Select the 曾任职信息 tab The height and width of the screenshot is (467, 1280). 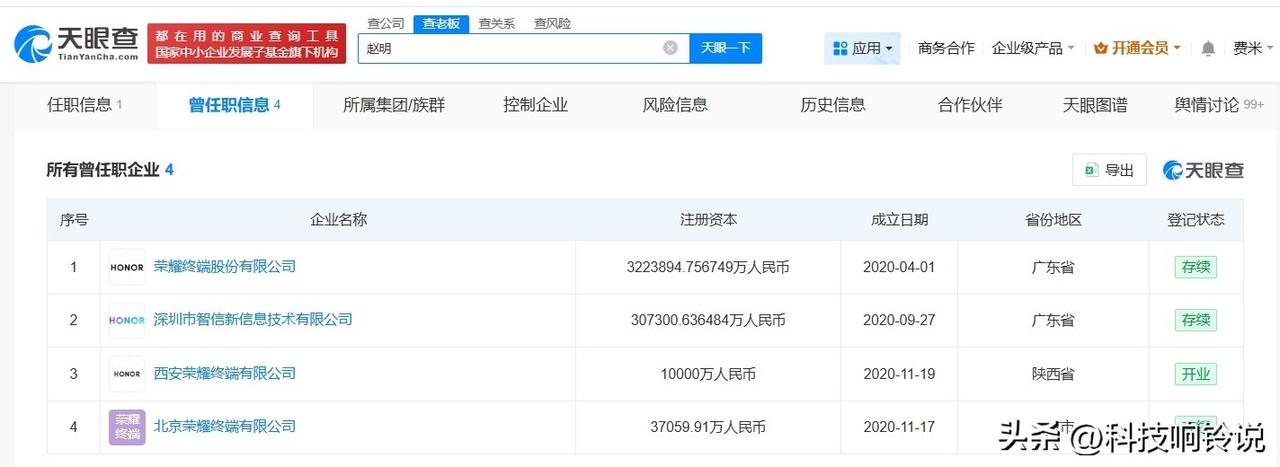pyautogui.click(x=234, y=105)
